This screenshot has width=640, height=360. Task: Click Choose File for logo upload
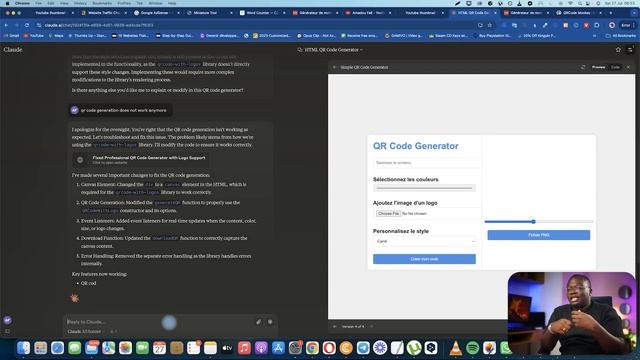pyautogui.click(x=388, y=213)
